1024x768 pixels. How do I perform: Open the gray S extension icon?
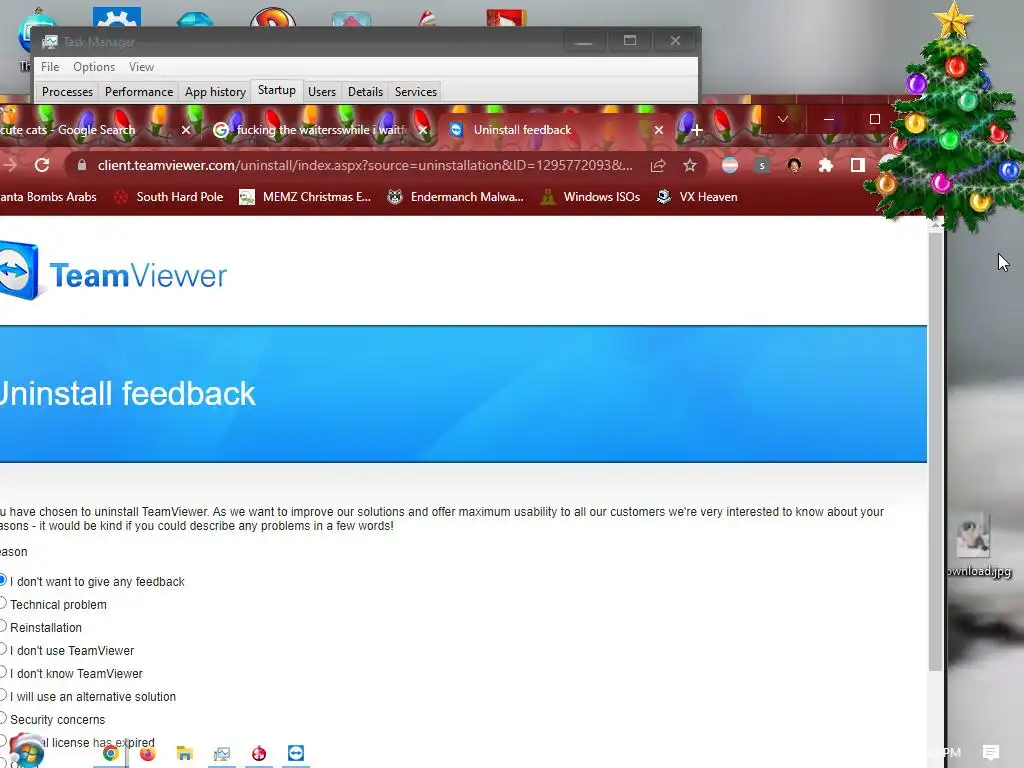[761, 165]
